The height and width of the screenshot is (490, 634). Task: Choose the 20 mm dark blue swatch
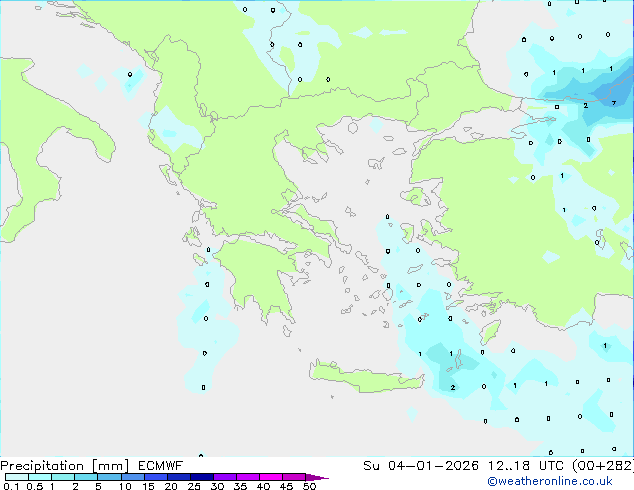[x=179, y=477]
